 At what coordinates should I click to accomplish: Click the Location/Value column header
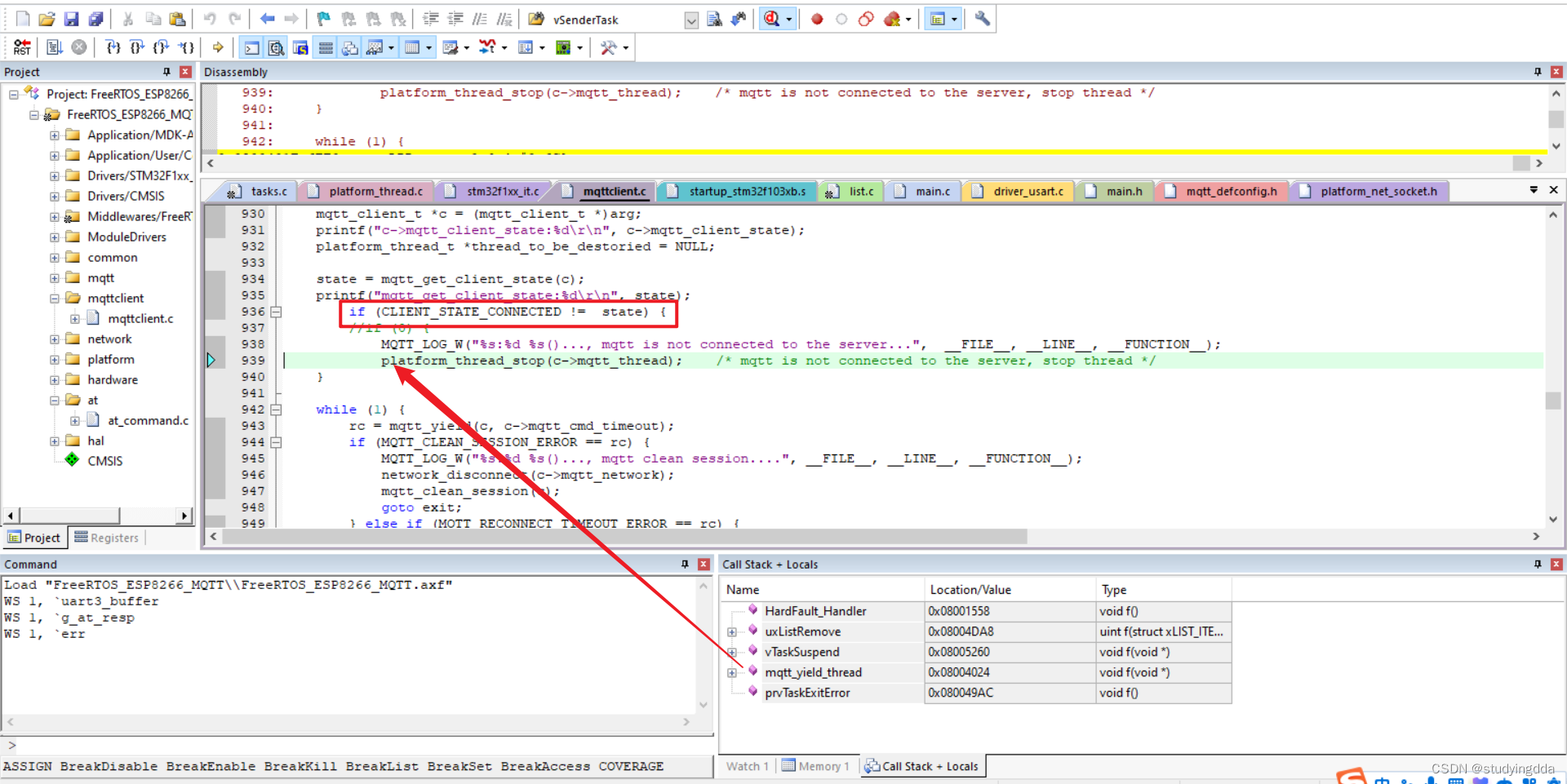(1010, 589)
